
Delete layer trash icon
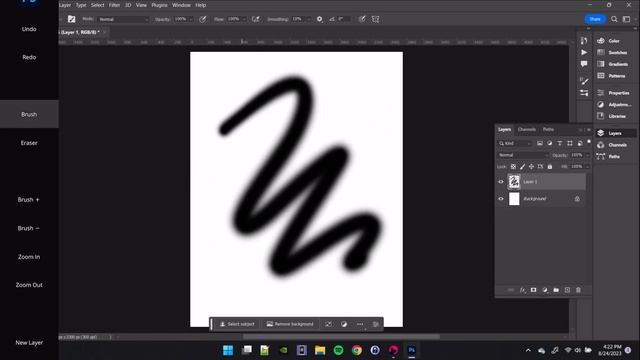tap(578, 290)
